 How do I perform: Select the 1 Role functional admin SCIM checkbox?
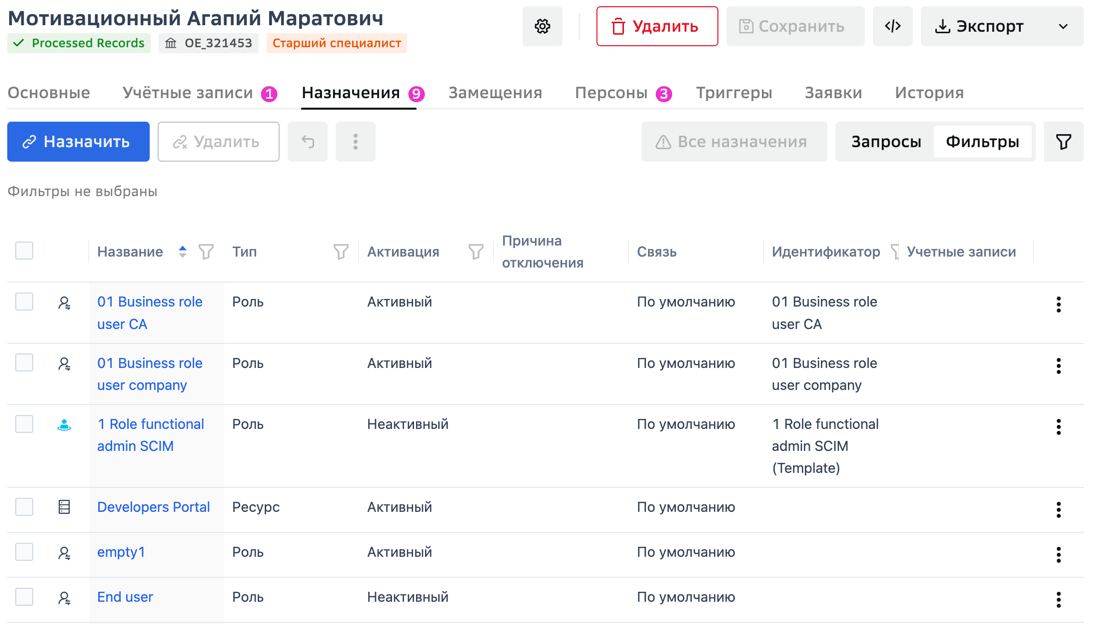coord(24,424)
